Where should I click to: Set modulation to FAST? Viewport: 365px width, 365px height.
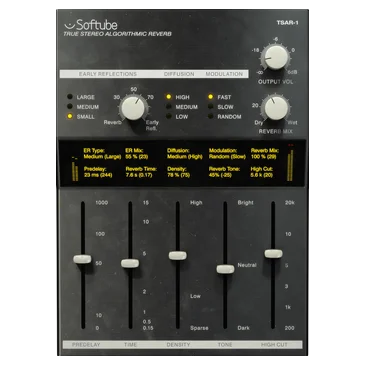211,97
